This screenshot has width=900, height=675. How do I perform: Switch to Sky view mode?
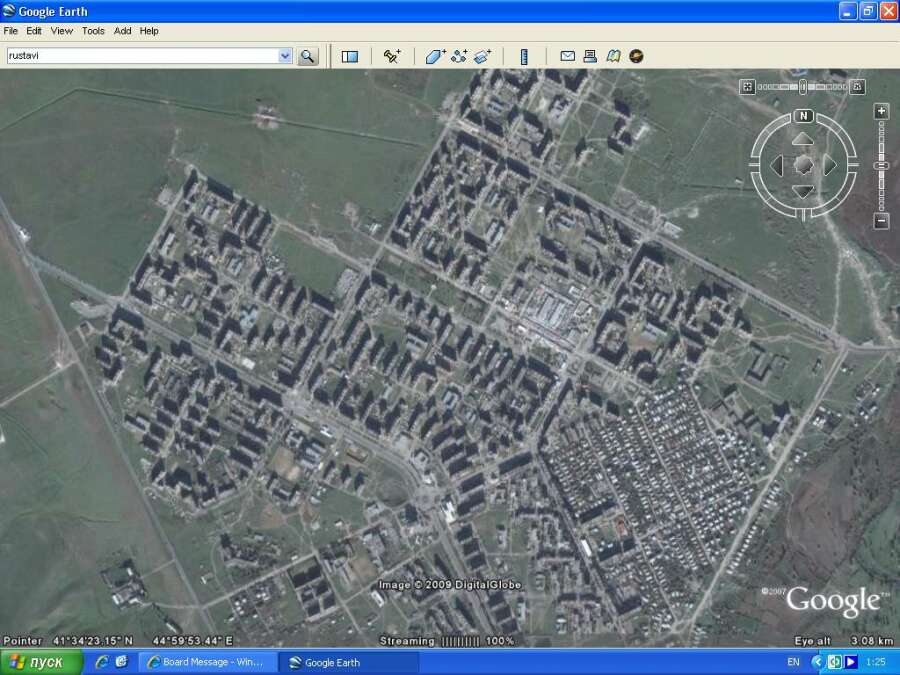(636, 56)
